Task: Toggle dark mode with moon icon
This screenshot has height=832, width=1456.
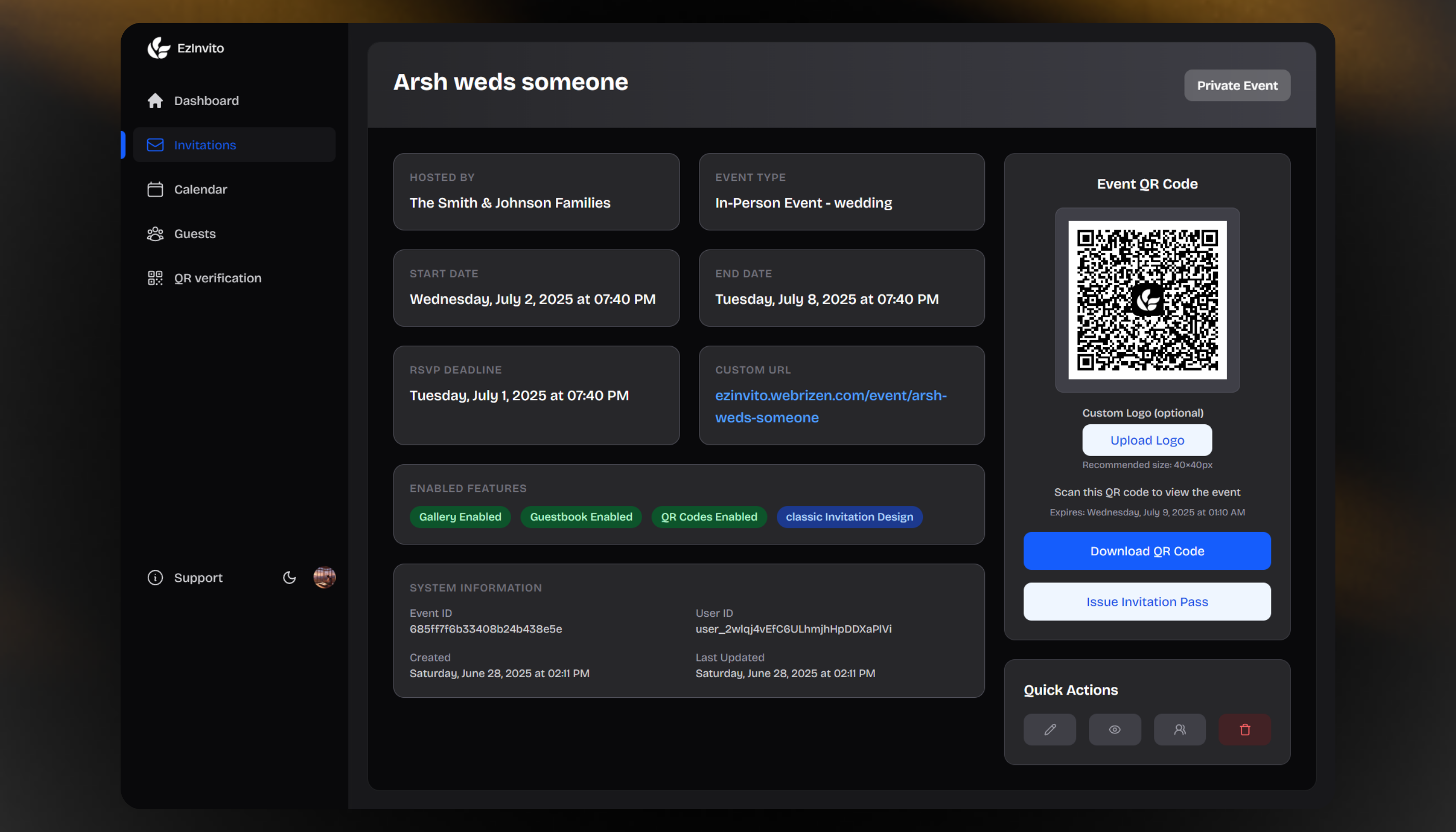Action: [289, 578]
